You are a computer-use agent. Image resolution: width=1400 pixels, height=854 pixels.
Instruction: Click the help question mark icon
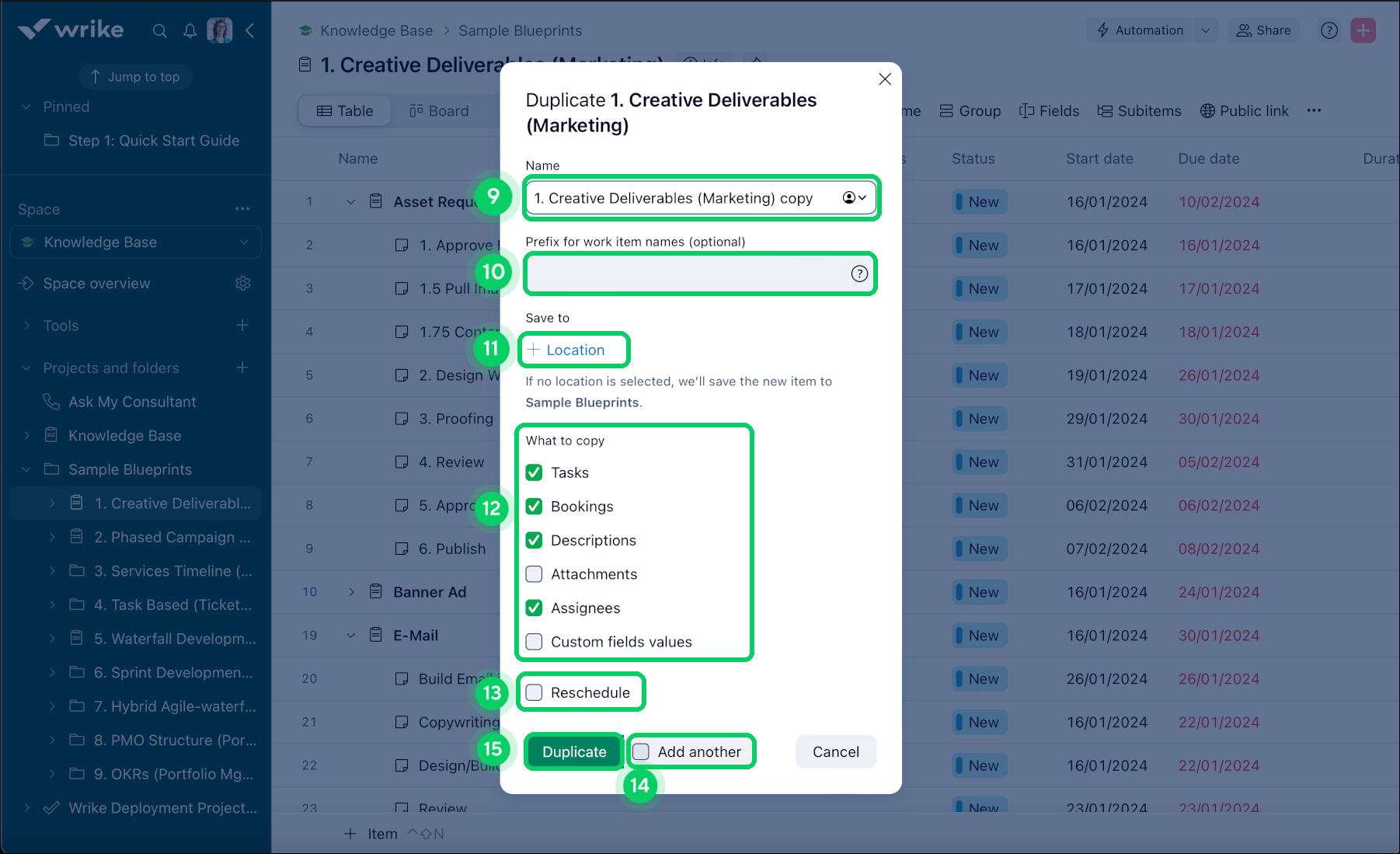[1329, 31]
